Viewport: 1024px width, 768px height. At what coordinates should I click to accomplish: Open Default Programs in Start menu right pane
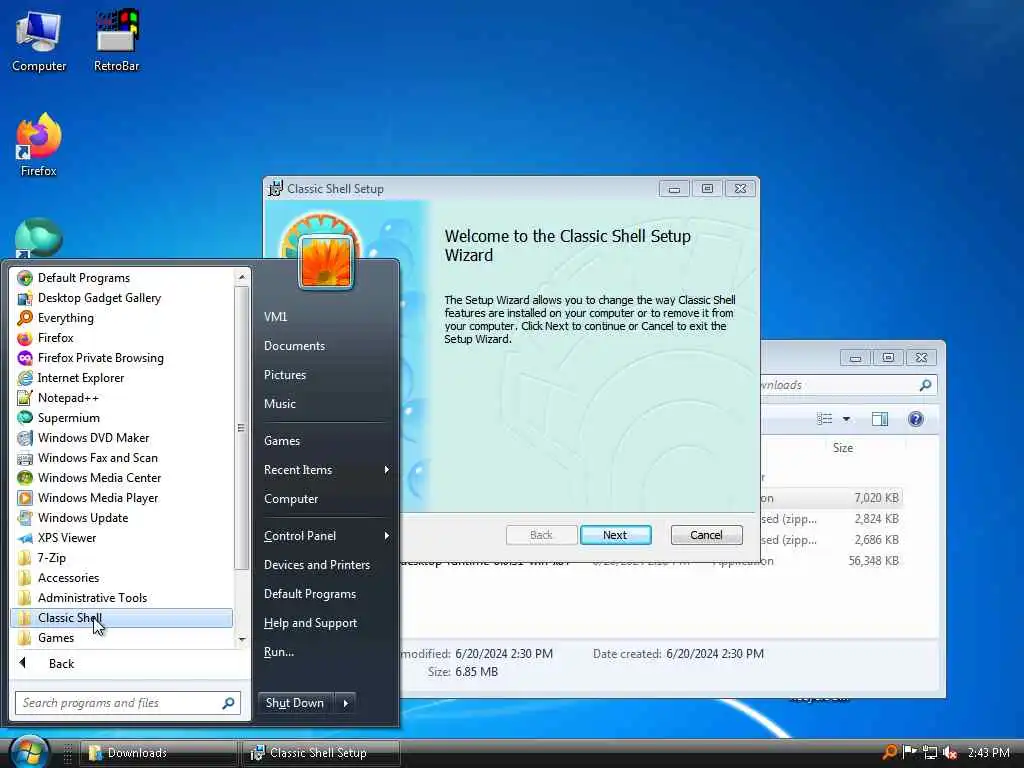pyautogui.click(x=310, y=594)
